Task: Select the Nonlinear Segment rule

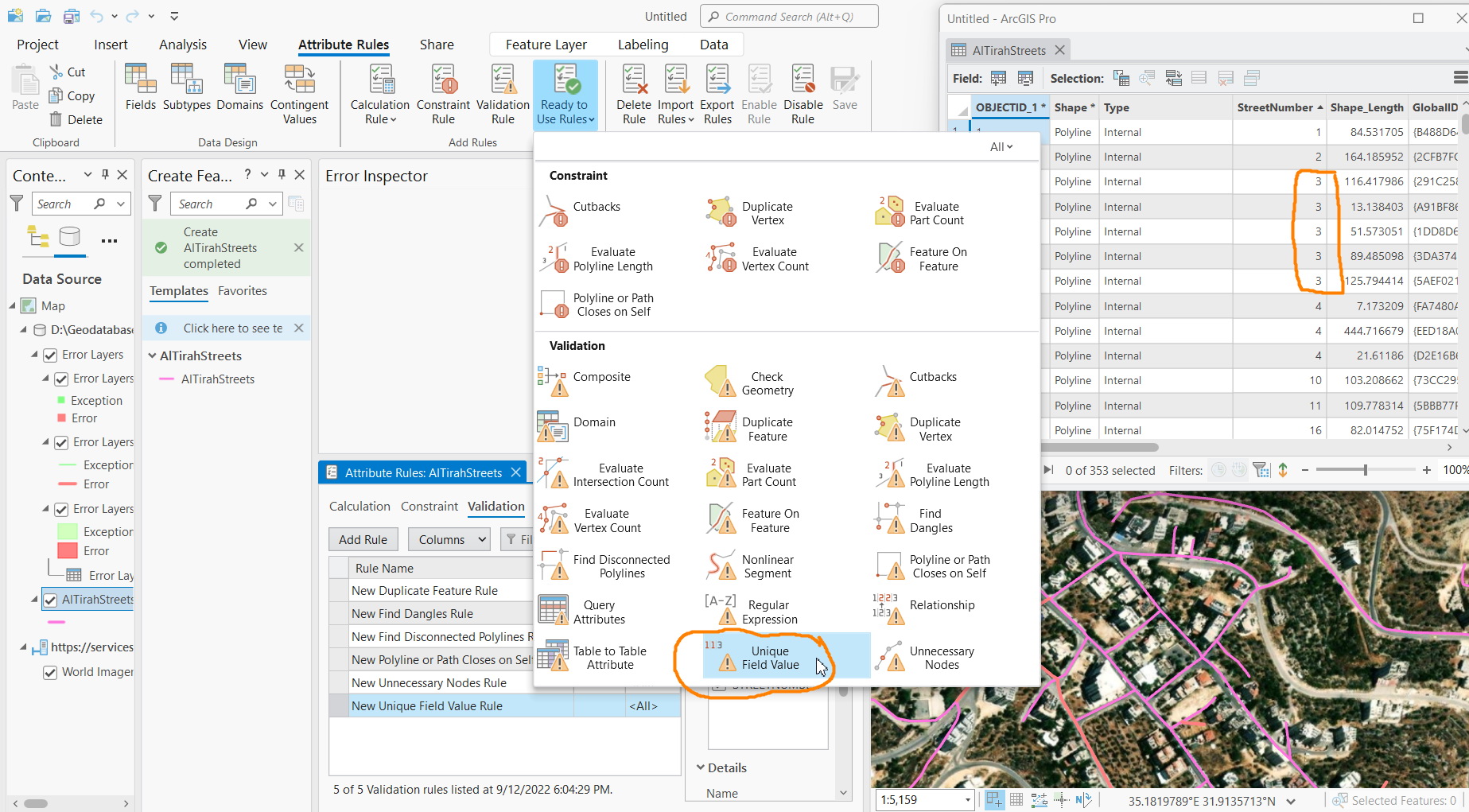Action: (x=750, y=566)
